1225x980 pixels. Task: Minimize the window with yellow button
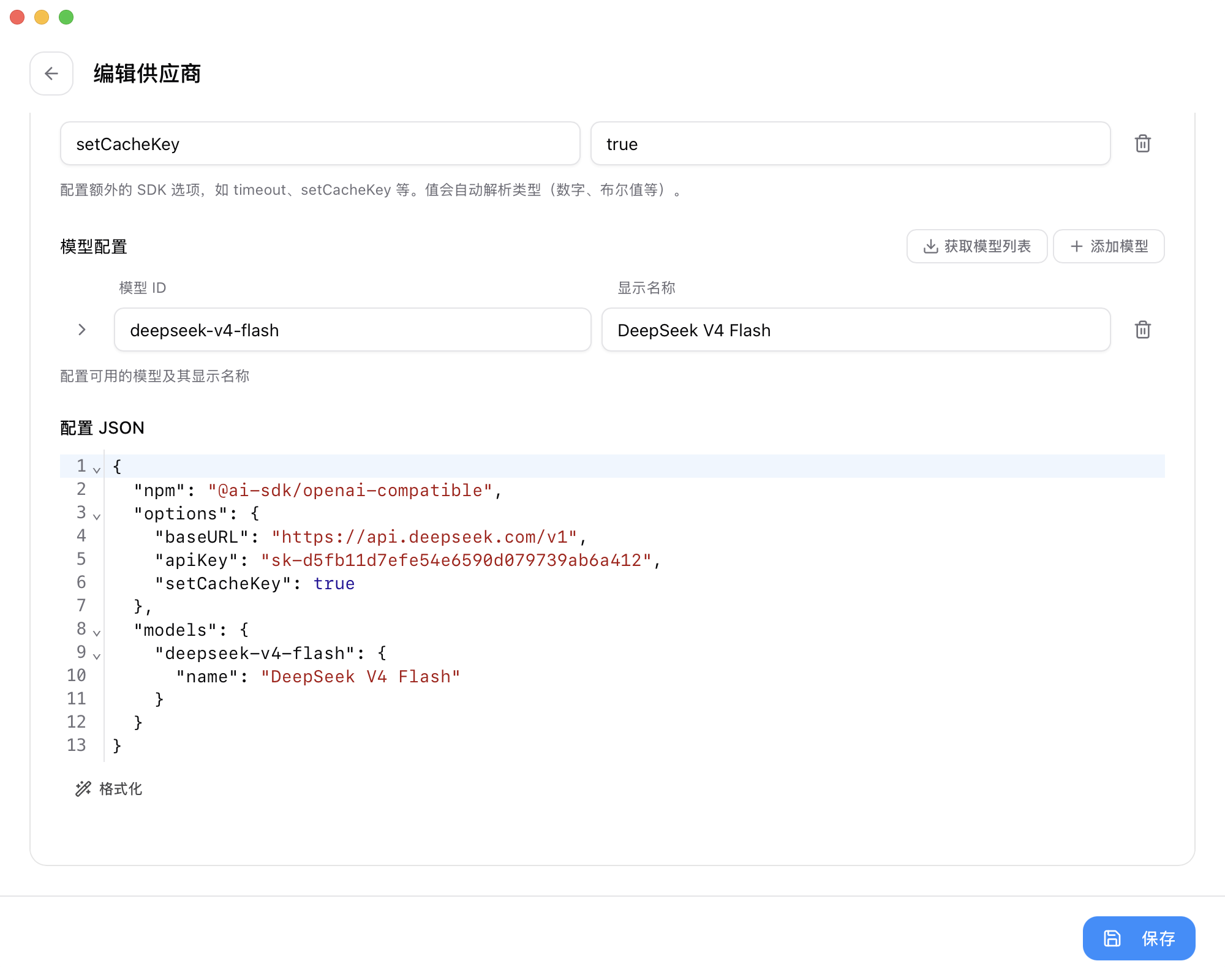click(42, 17)
